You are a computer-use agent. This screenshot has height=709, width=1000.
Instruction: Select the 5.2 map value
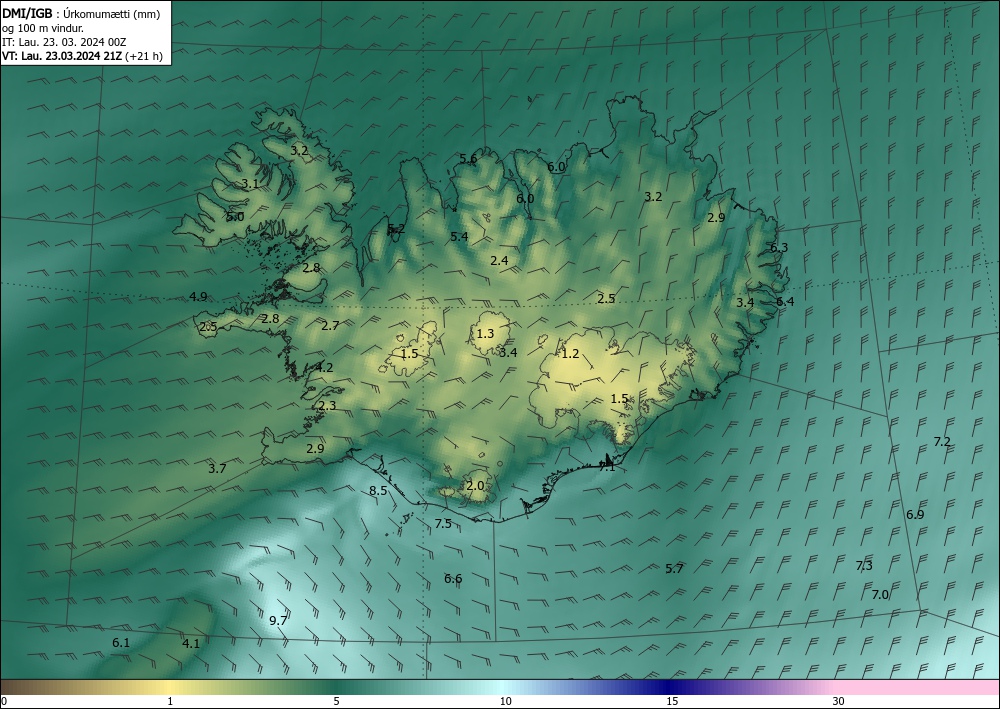click(x=397, y=228)
